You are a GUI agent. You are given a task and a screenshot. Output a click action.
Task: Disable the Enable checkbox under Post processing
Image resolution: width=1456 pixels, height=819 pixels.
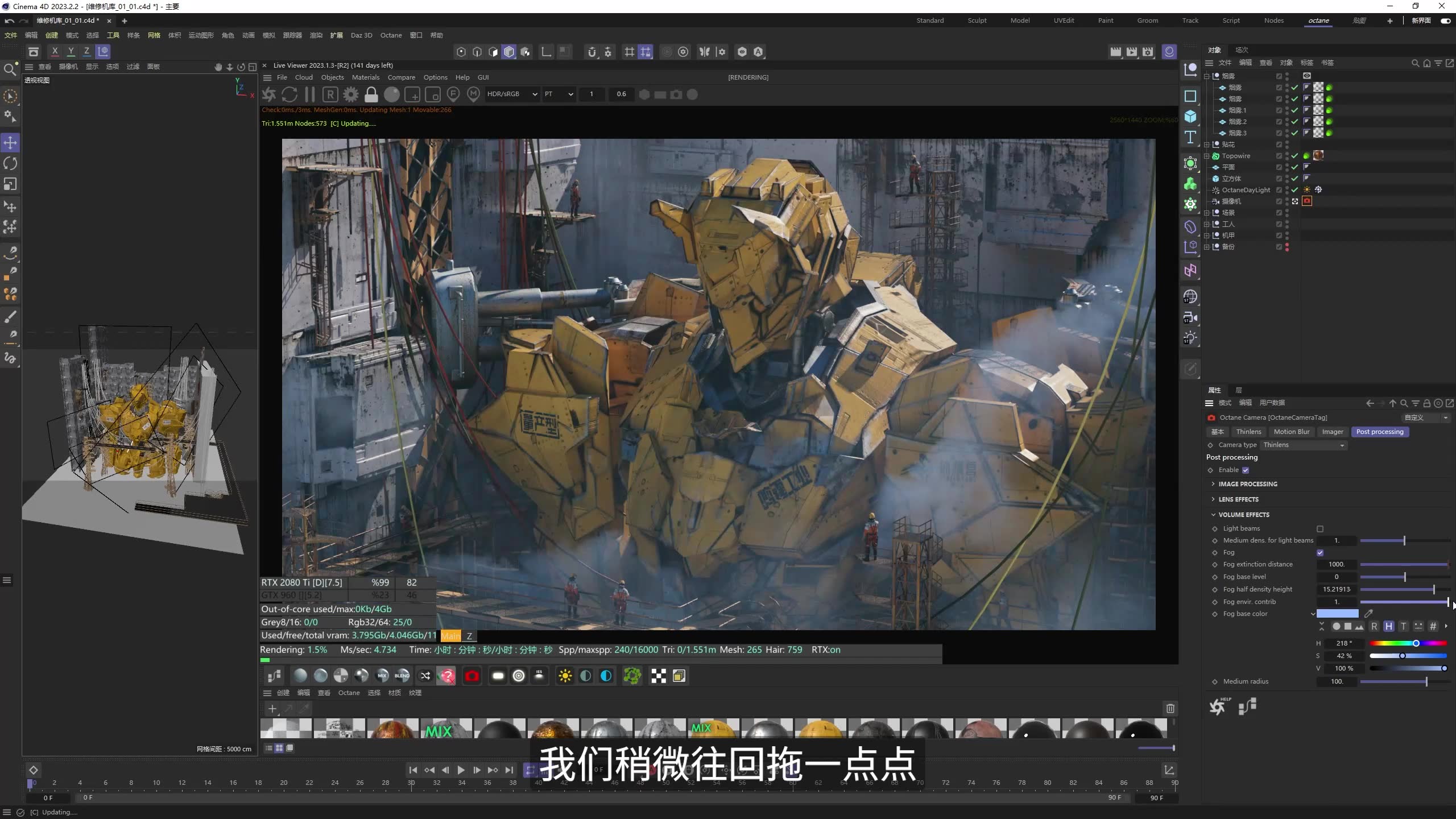tap(1246, 470)
